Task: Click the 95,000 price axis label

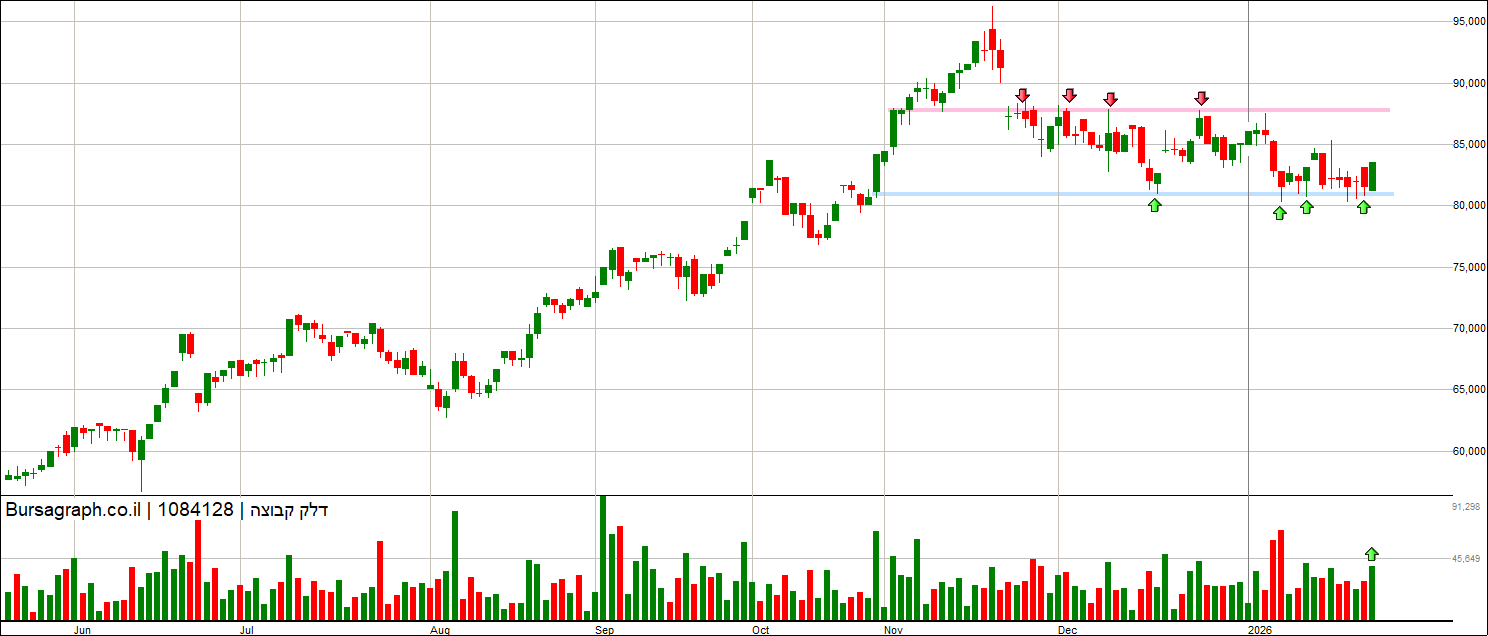Action: (1470, 21)
